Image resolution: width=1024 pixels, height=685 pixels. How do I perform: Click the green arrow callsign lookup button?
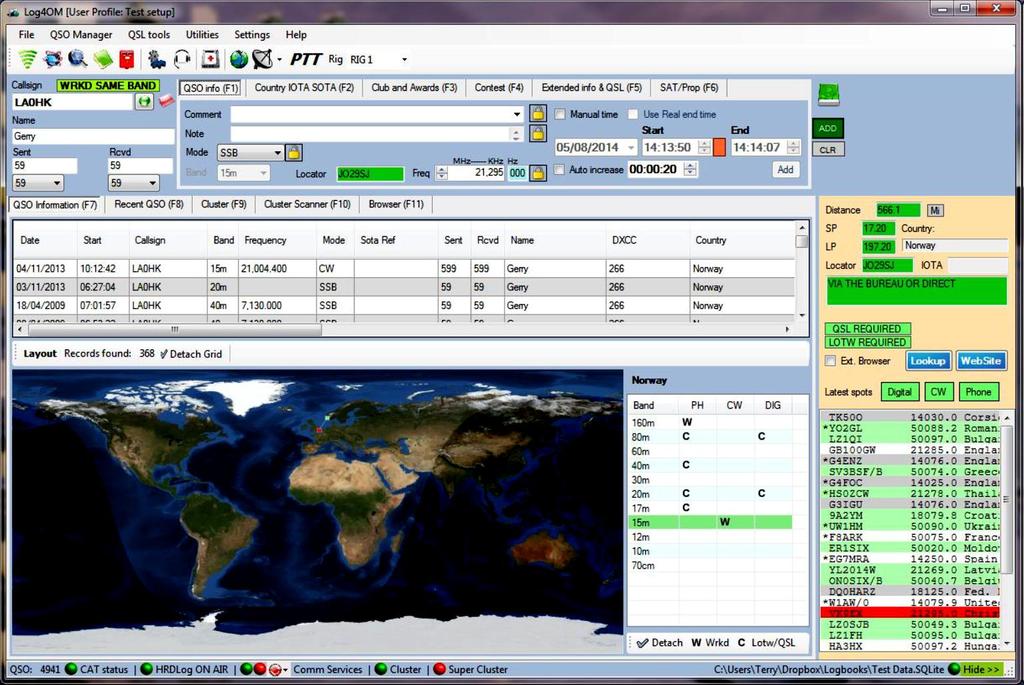144,101
